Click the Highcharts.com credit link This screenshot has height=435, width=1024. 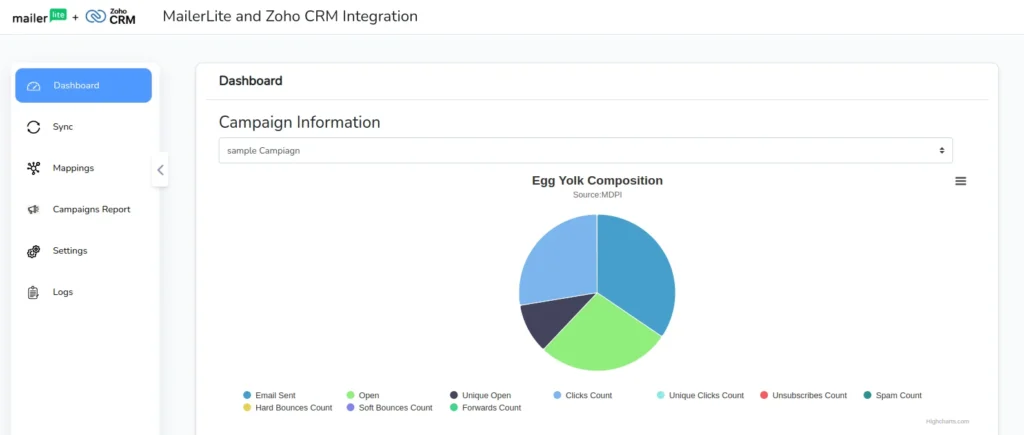click(947, 422)
